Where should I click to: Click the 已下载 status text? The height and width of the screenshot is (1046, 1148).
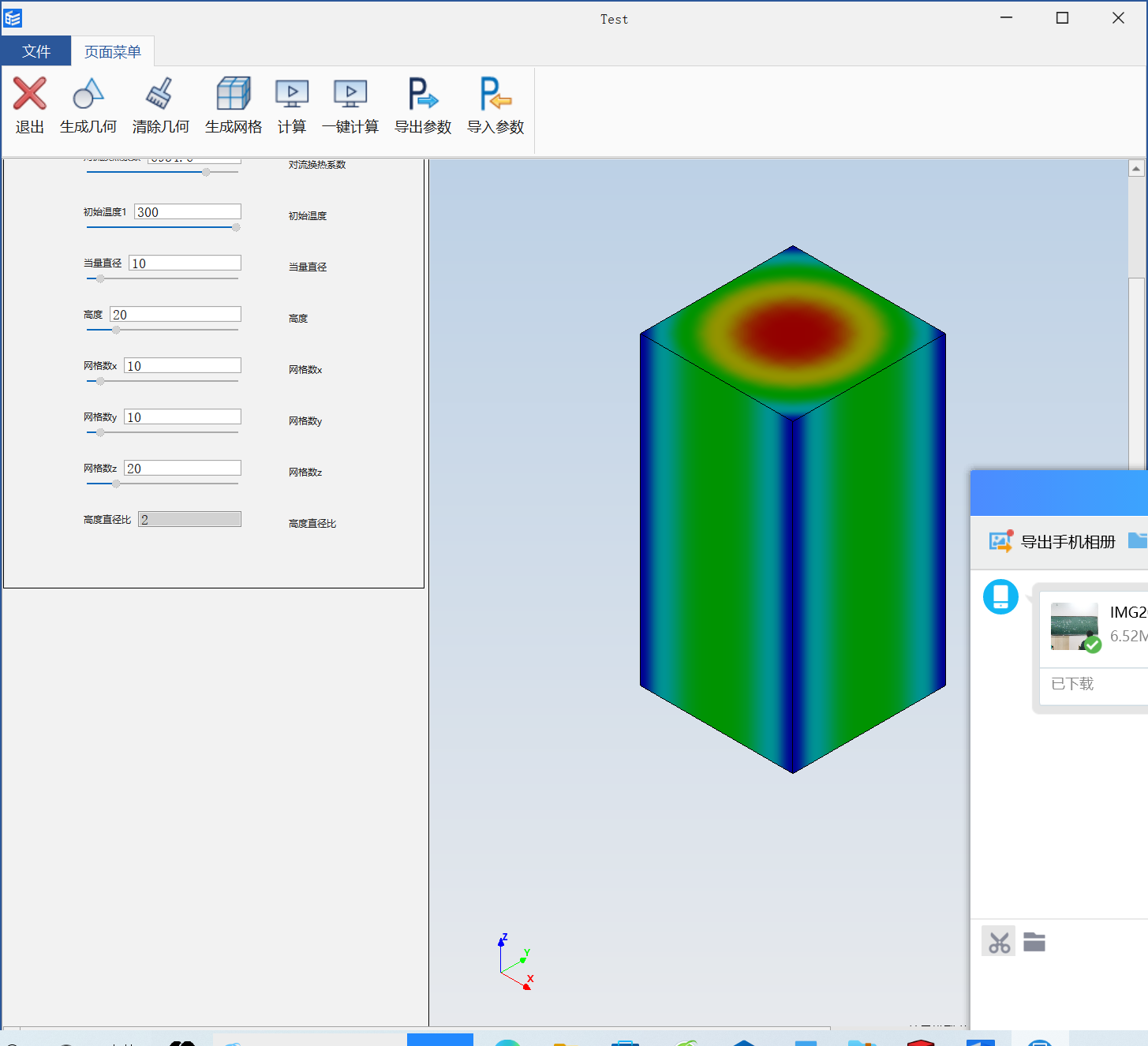click(x=1072, y=684)
